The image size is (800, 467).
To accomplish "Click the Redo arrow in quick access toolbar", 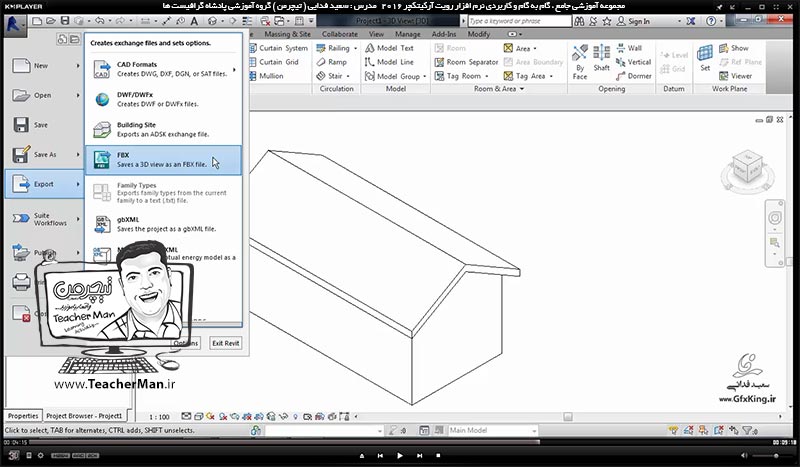I will 120,21.
